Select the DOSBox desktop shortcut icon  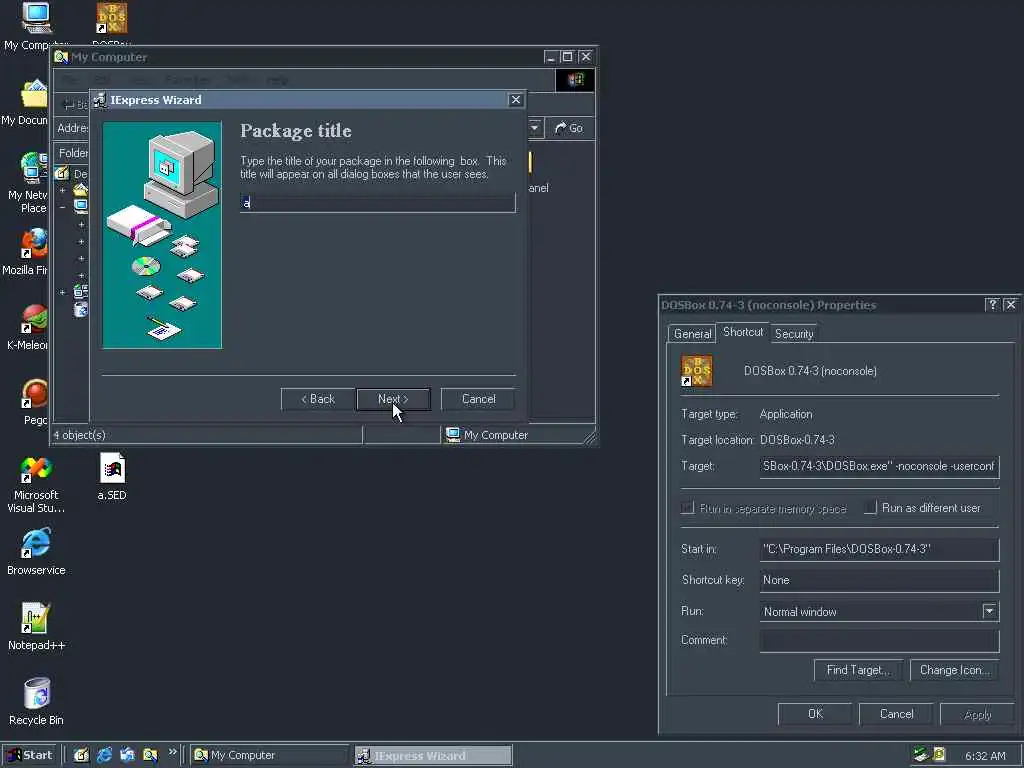[112, 18]
